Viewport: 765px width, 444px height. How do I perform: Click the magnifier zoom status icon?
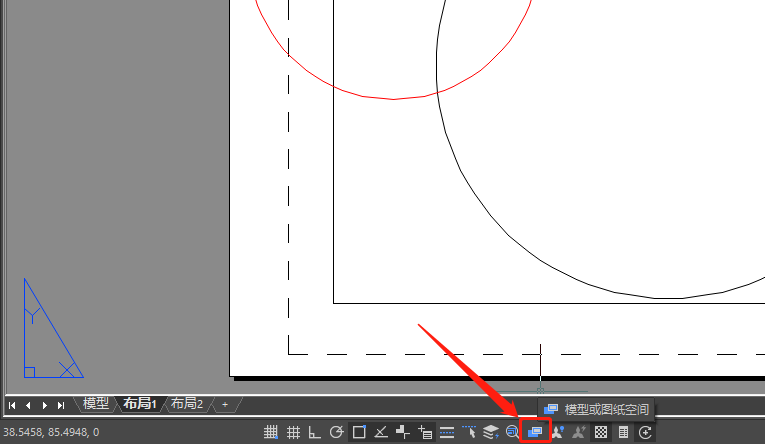(x=512, y=432)
